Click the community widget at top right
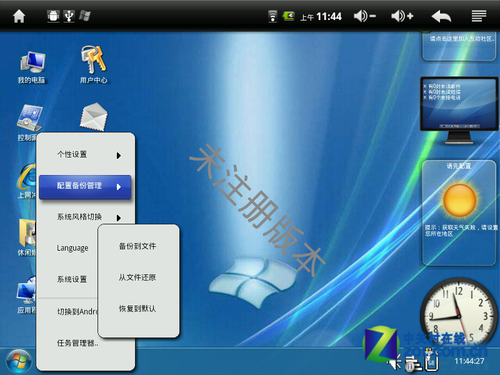Image resolution: width=500 pixels, height=375 pixels. (x=459, y=46)
